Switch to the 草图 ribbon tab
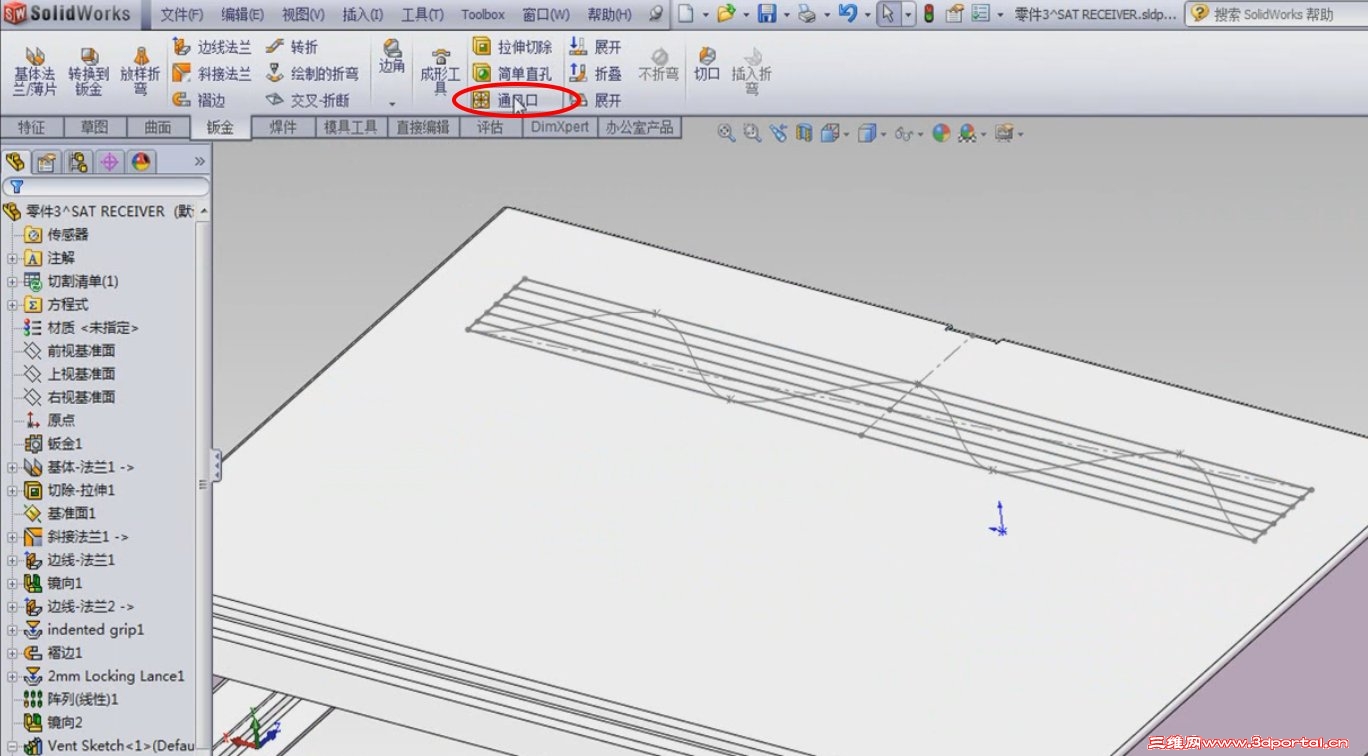The height and width of the screenshot is (756, 1368). point(95,127)
